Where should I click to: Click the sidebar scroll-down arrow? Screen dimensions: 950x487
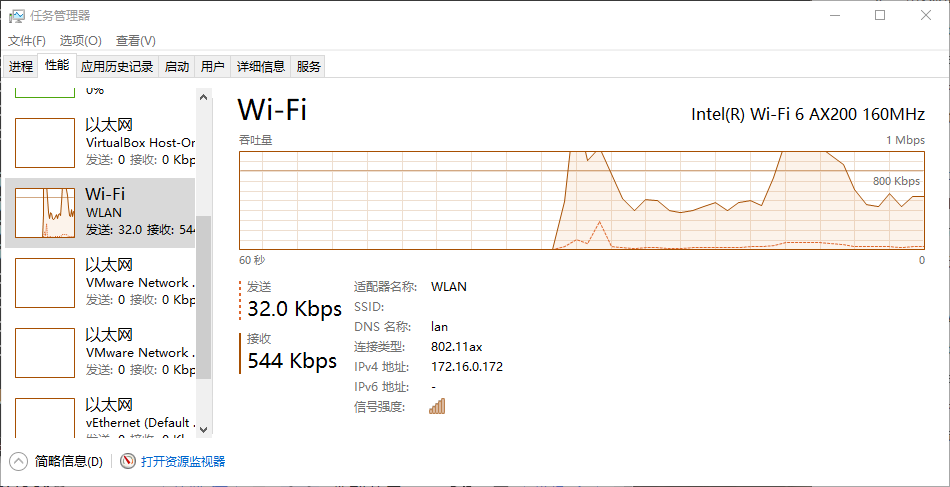(x=204, y=428)
